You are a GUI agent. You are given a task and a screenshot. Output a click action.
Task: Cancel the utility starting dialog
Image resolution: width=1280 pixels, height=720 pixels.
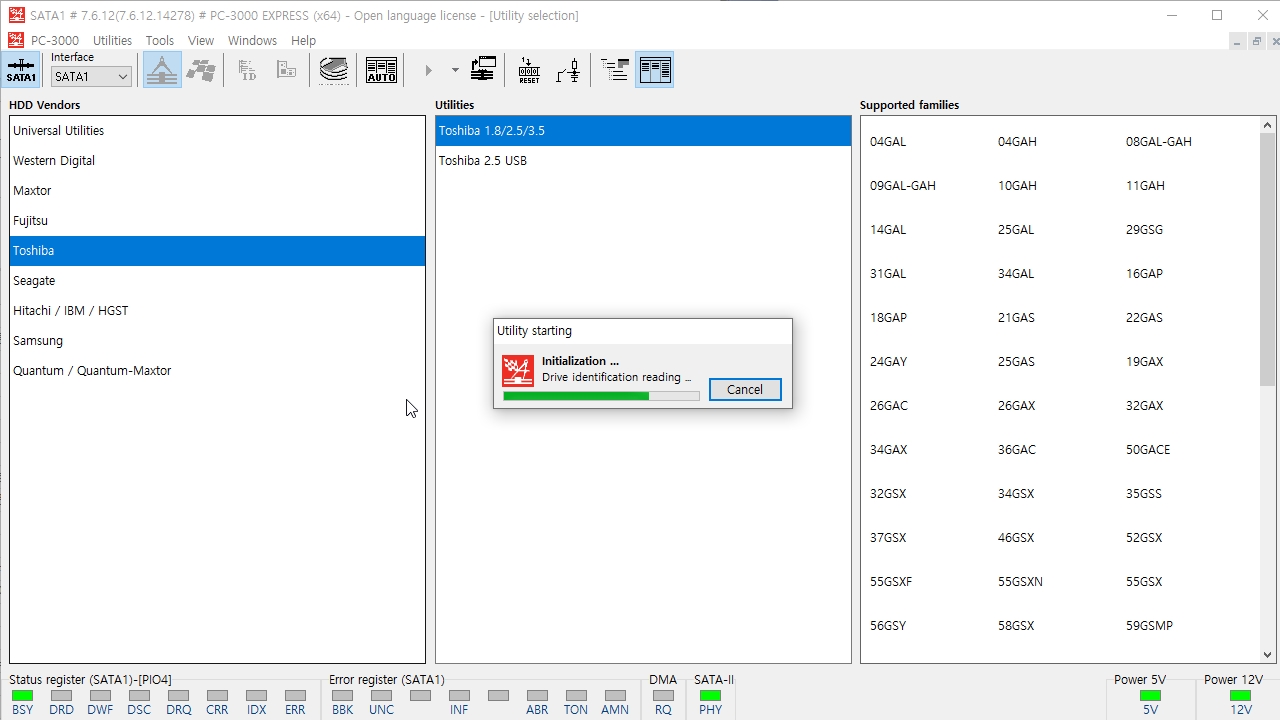click(745, 390)
